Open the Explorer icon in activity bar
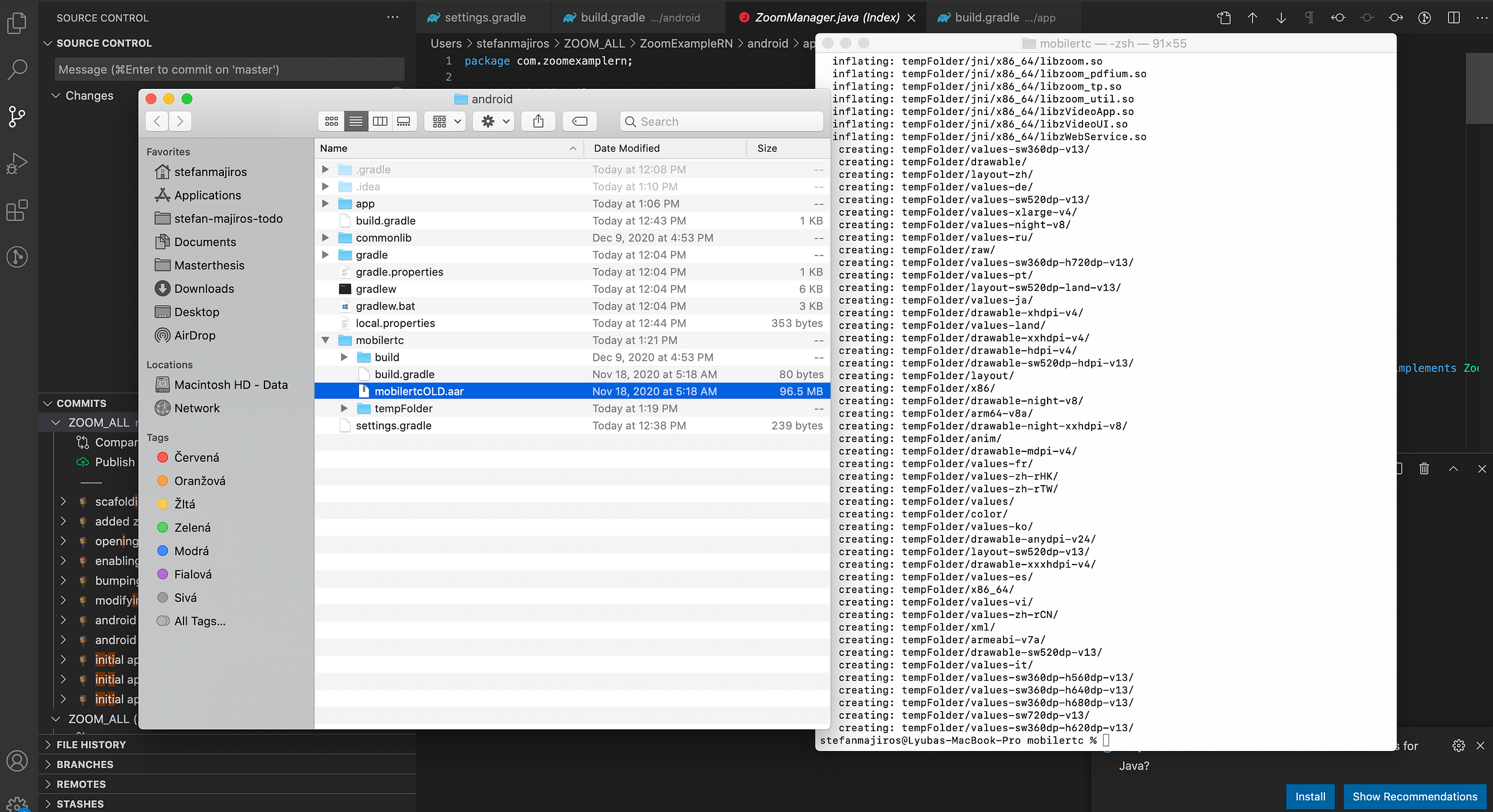The image size is (1493, 812). (x=17, y=24)
